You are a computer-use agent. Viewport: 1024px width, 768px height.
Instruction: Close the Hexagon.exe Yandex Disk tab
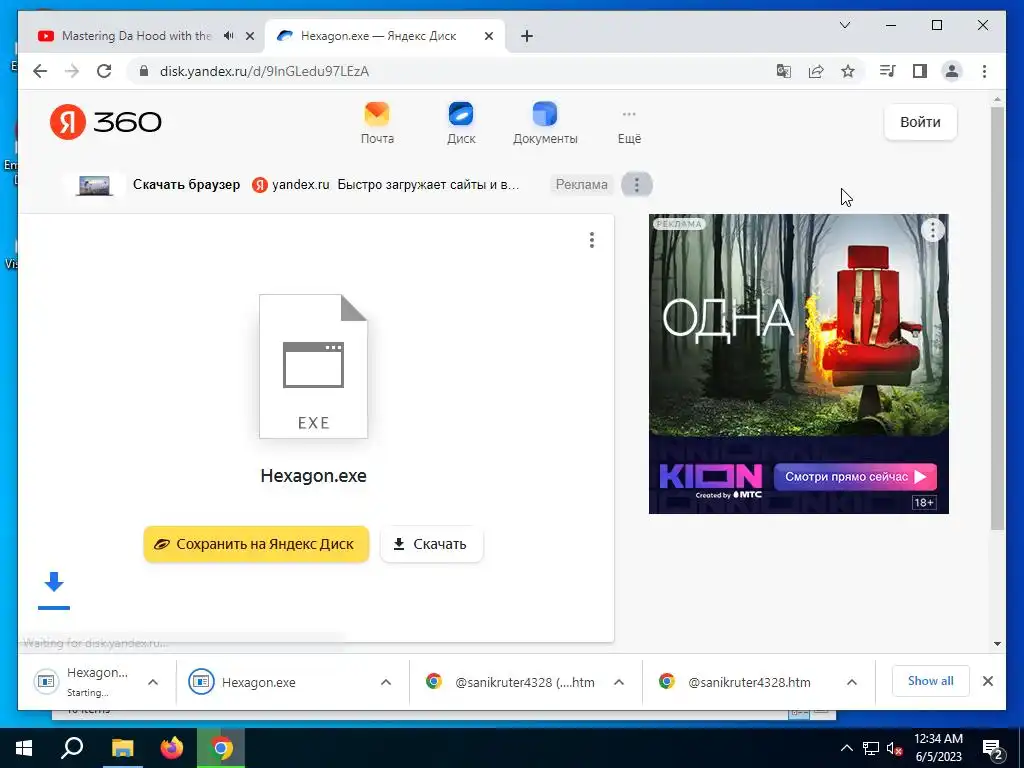point(488,36)
